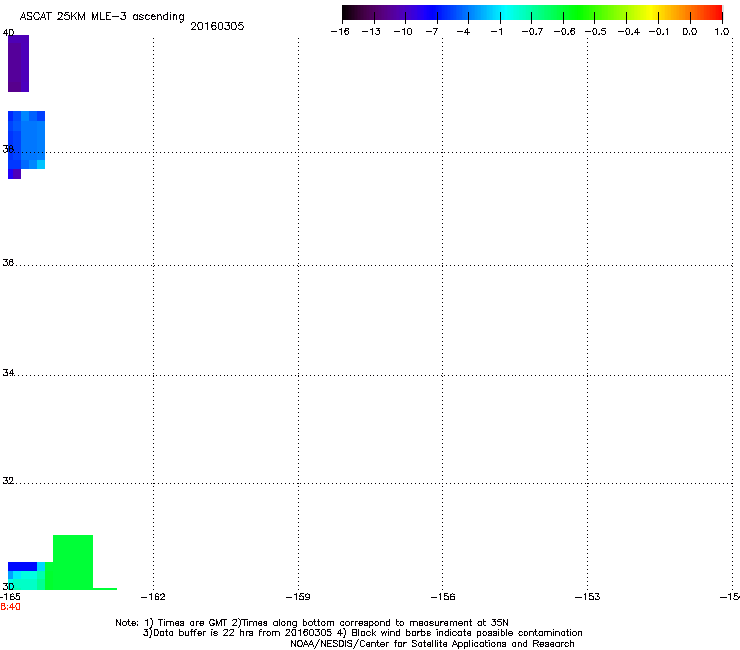
Task: Click the black end of the color scale bar
Action: point(347,12)
